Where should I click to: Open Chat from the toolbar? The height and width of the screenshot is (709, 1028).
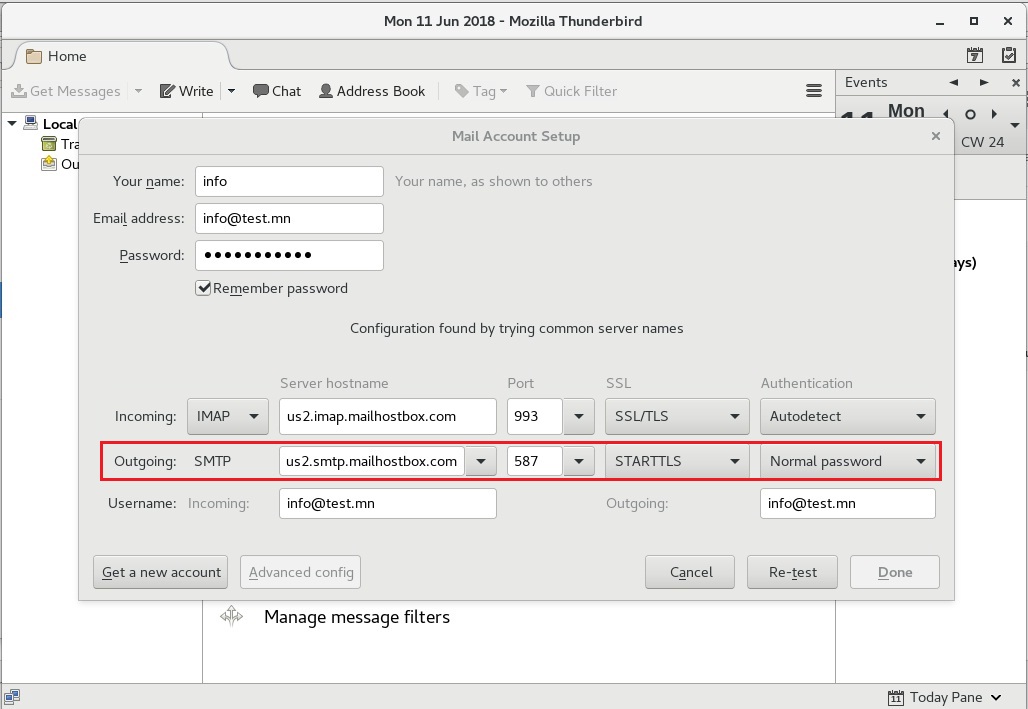pos(277,91)
